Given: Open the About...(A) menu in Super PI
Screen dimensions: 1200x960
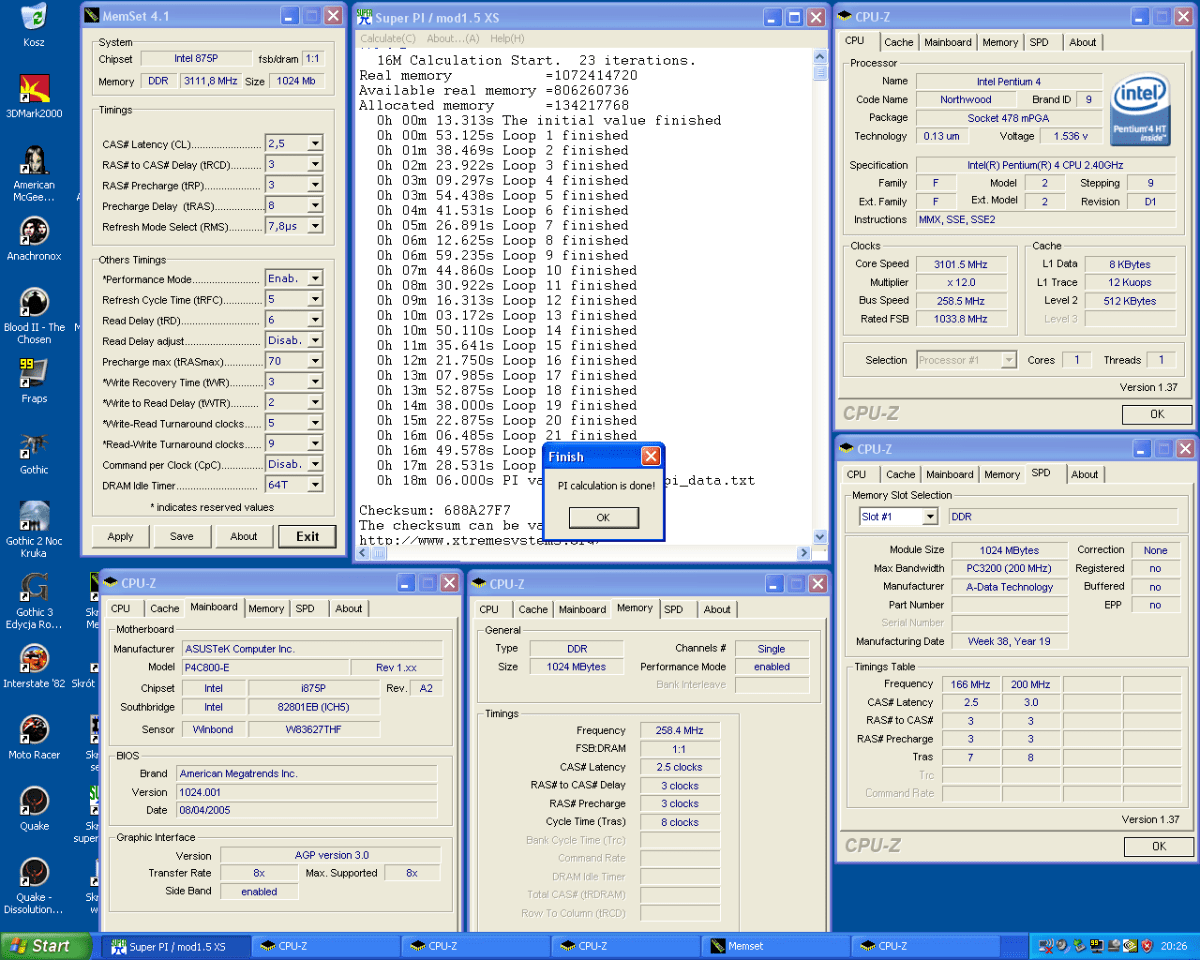Looking at the screenshot, I should (x=453, y=38).
